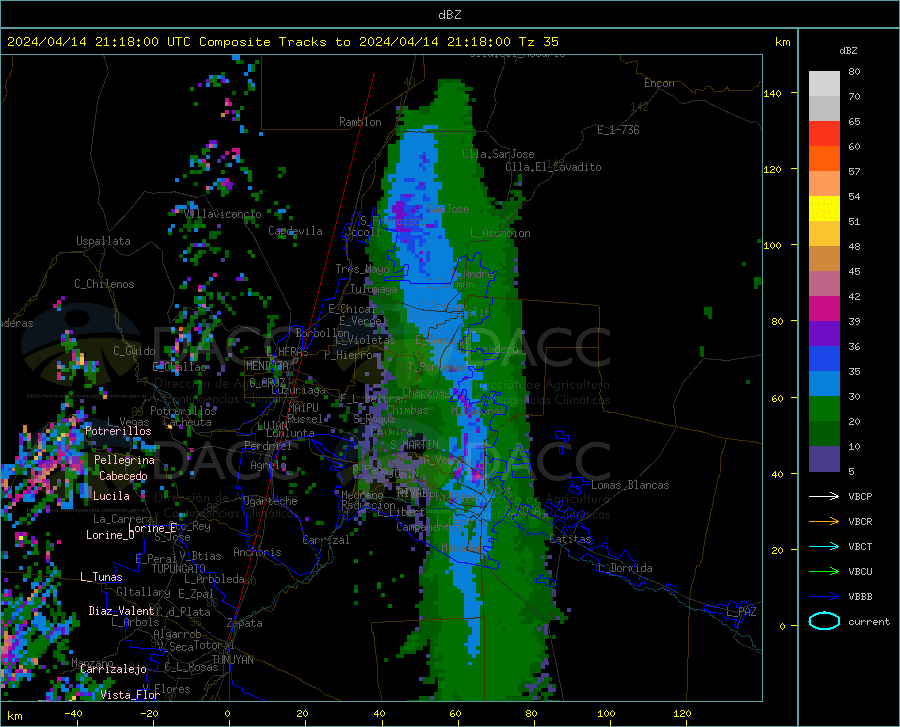Select the yellow 54 dBZ color swatch
The image size is (900, 727).
point(824,209)
